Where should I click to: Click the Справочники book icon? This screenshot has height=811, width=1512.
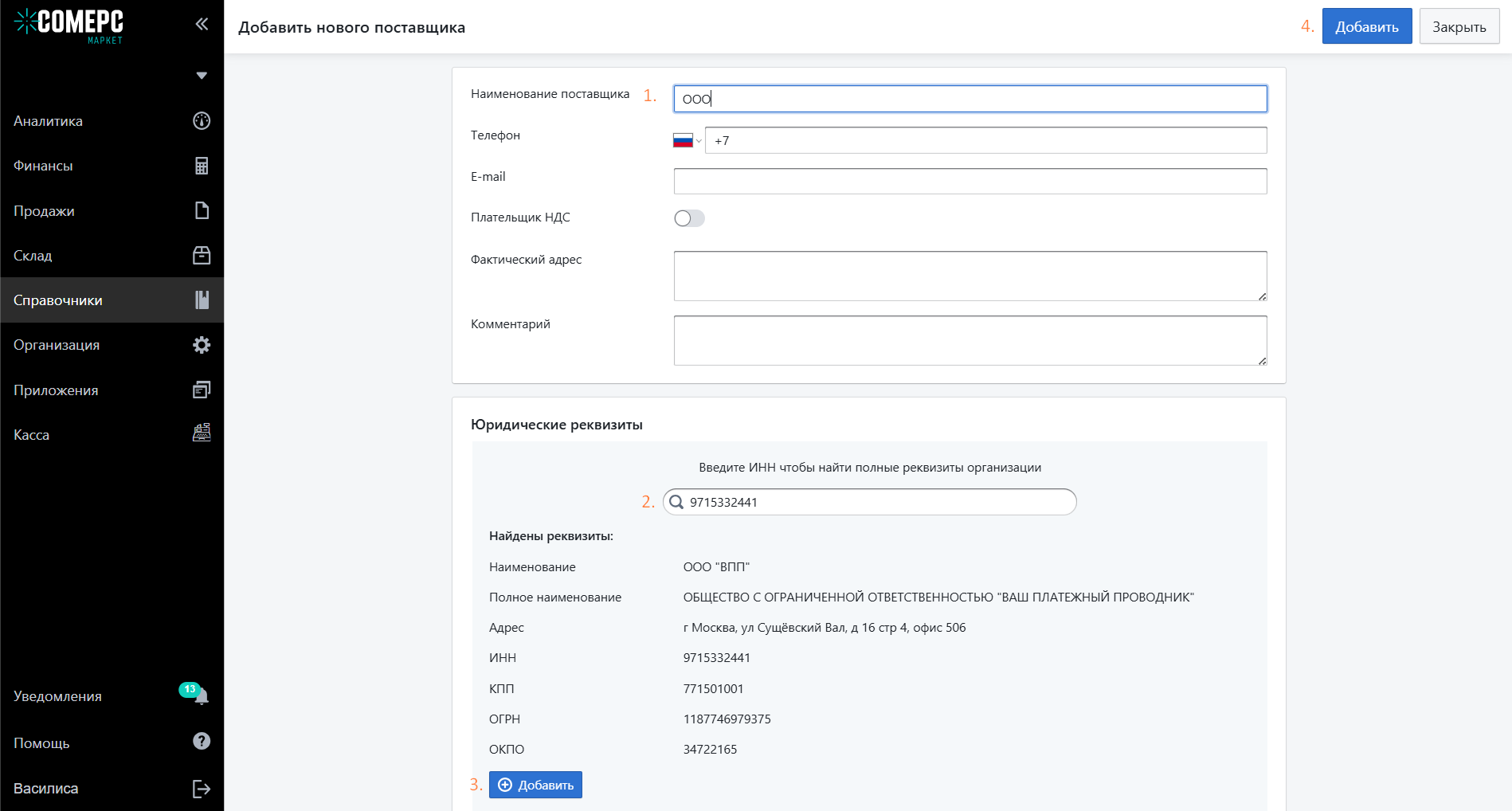click(202, 300)
